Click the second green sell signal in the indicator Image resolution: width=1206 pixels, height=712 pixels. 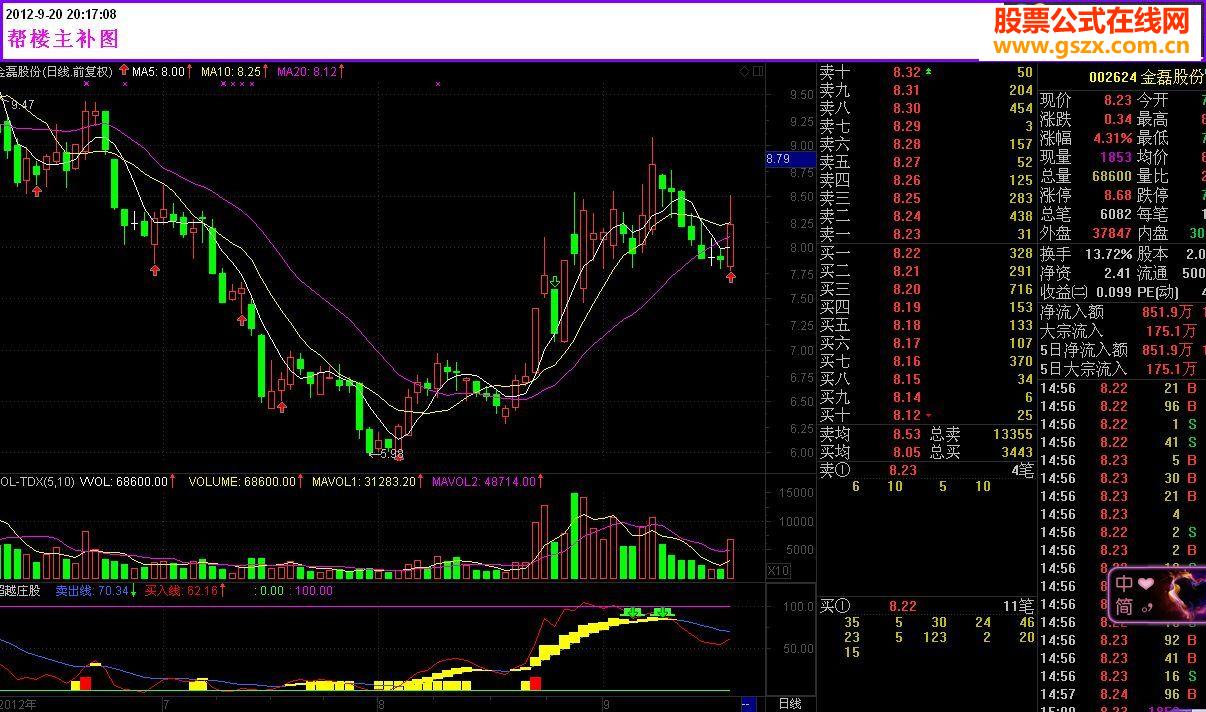coord(662,611)
